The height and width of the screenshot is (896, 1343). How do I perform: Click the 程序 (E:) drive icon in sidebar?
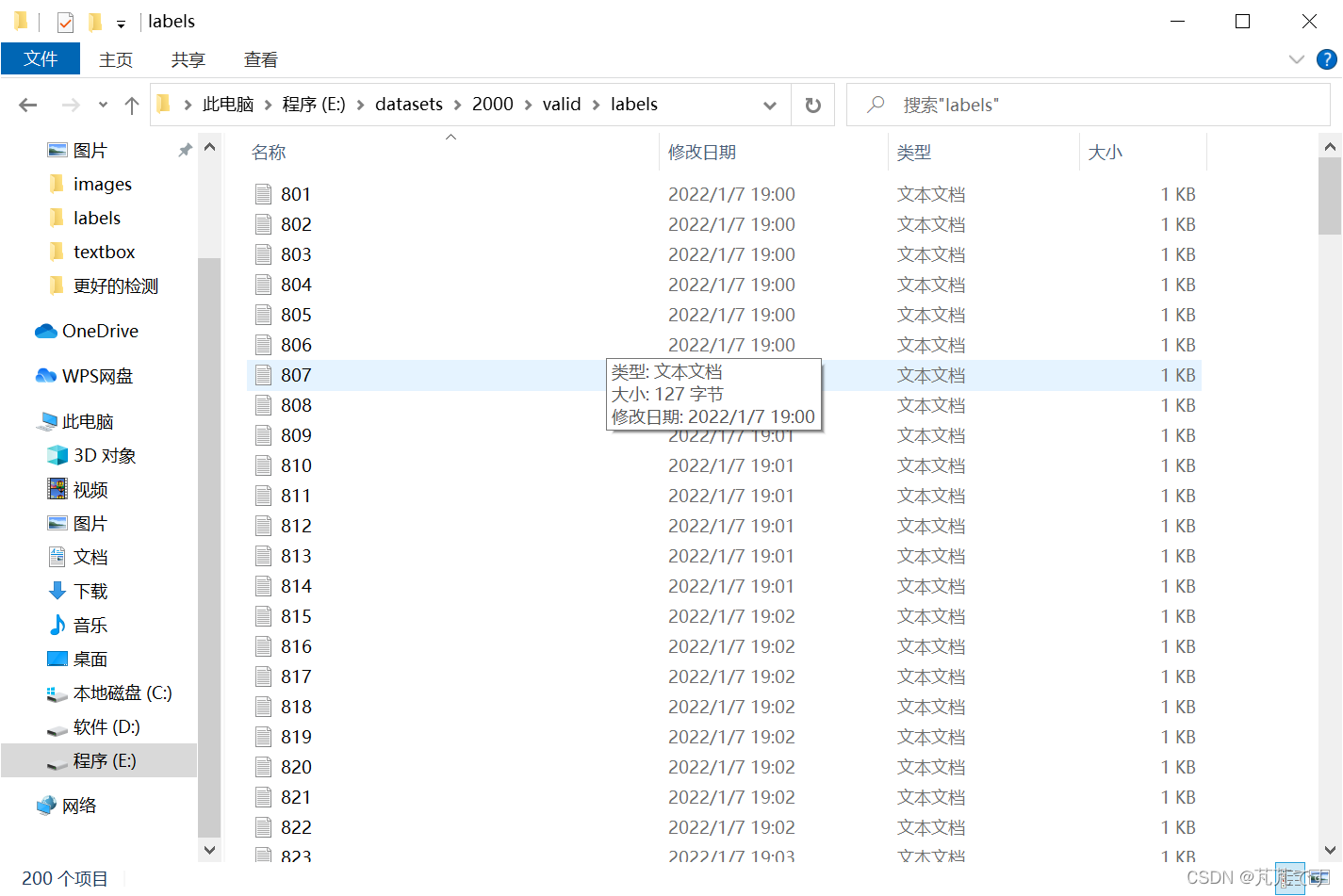[x=57, y=763]
